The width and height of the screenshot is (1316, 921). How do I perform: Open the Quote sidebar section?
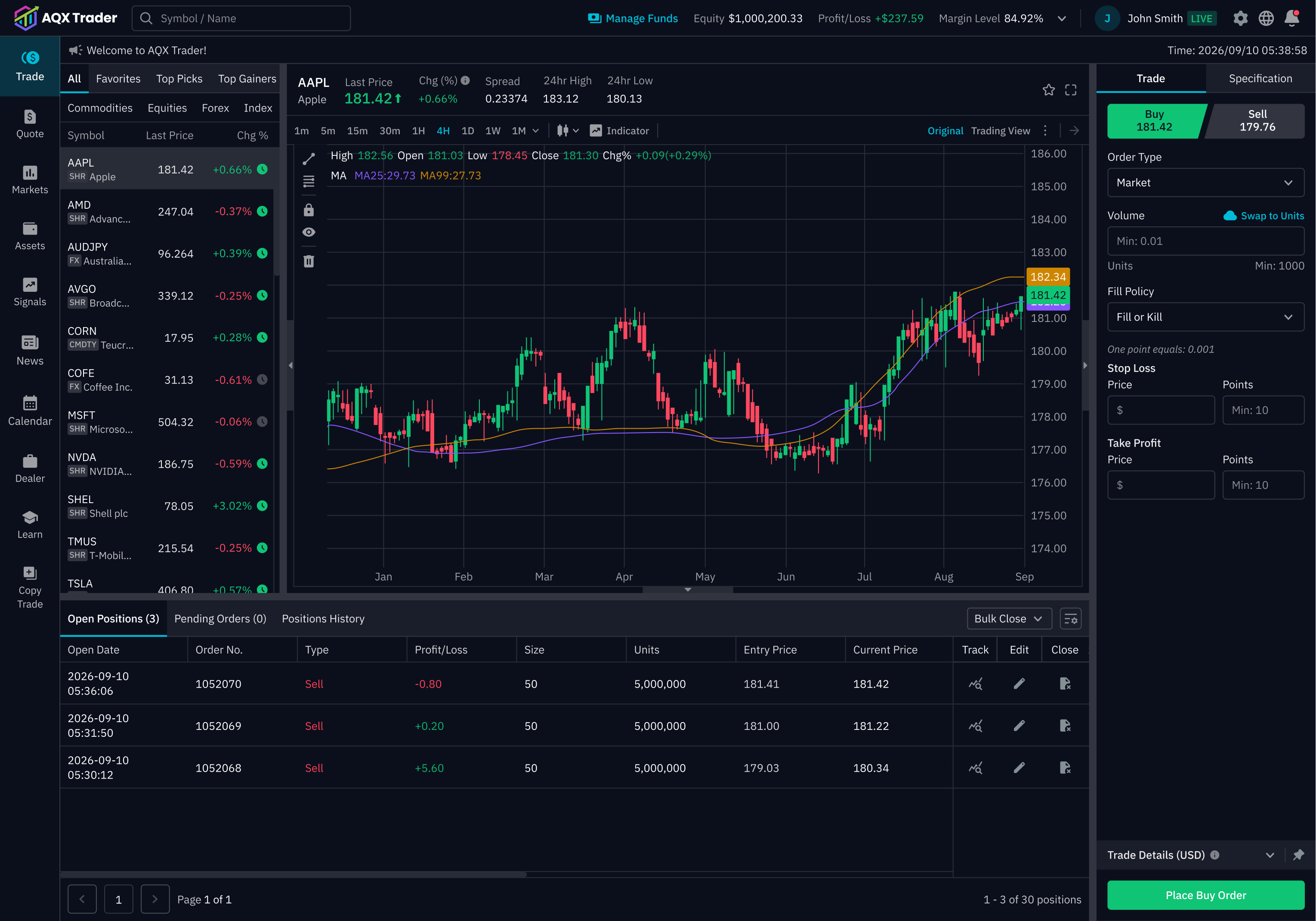(x=30, y=124)
